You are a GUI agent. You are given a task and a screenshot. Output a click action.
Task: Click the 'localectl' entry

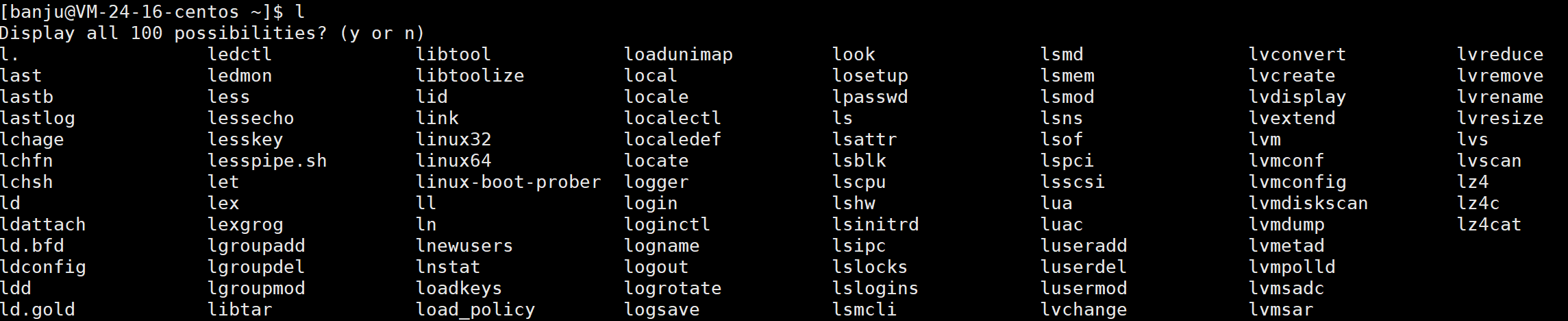pyautogui.click(x=673, y=118)
